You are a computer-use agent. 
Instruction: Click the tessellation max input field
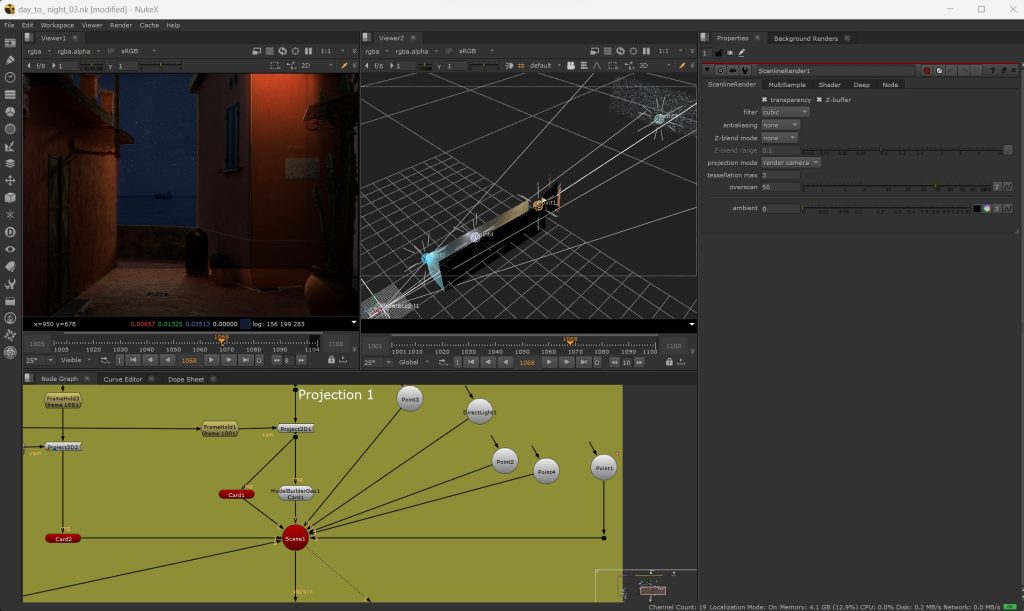click(x=780, y=175)
